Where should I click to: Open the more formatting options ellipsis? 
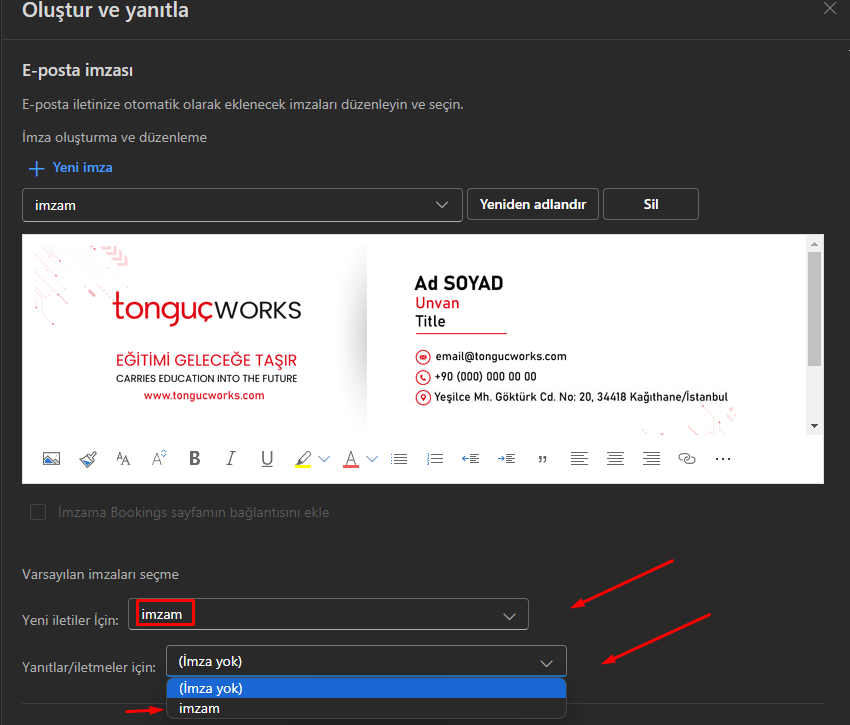point(723,459)
